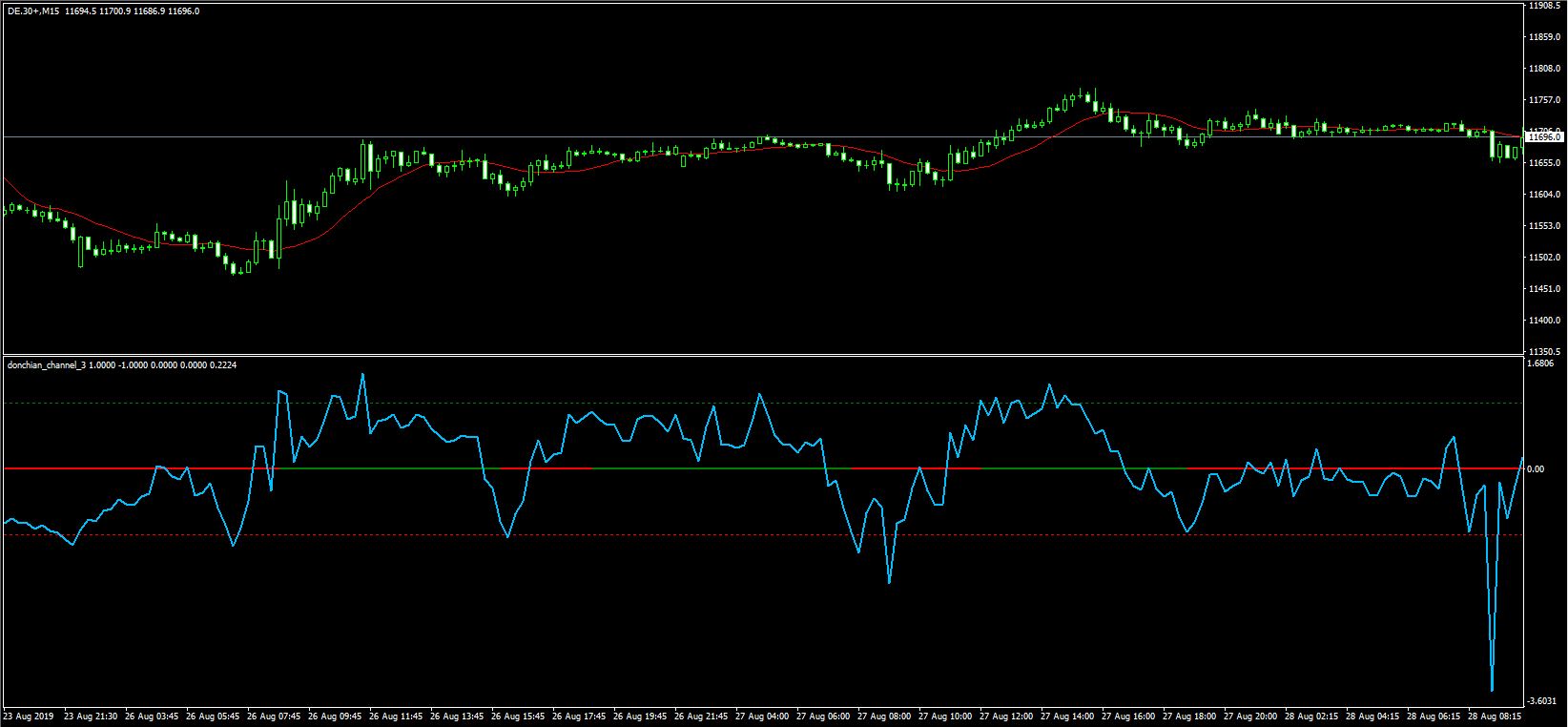Click the 27 Aug 04:00 time label
The width and height of the screenshot is (1568, 727).
tap(762, 715)
